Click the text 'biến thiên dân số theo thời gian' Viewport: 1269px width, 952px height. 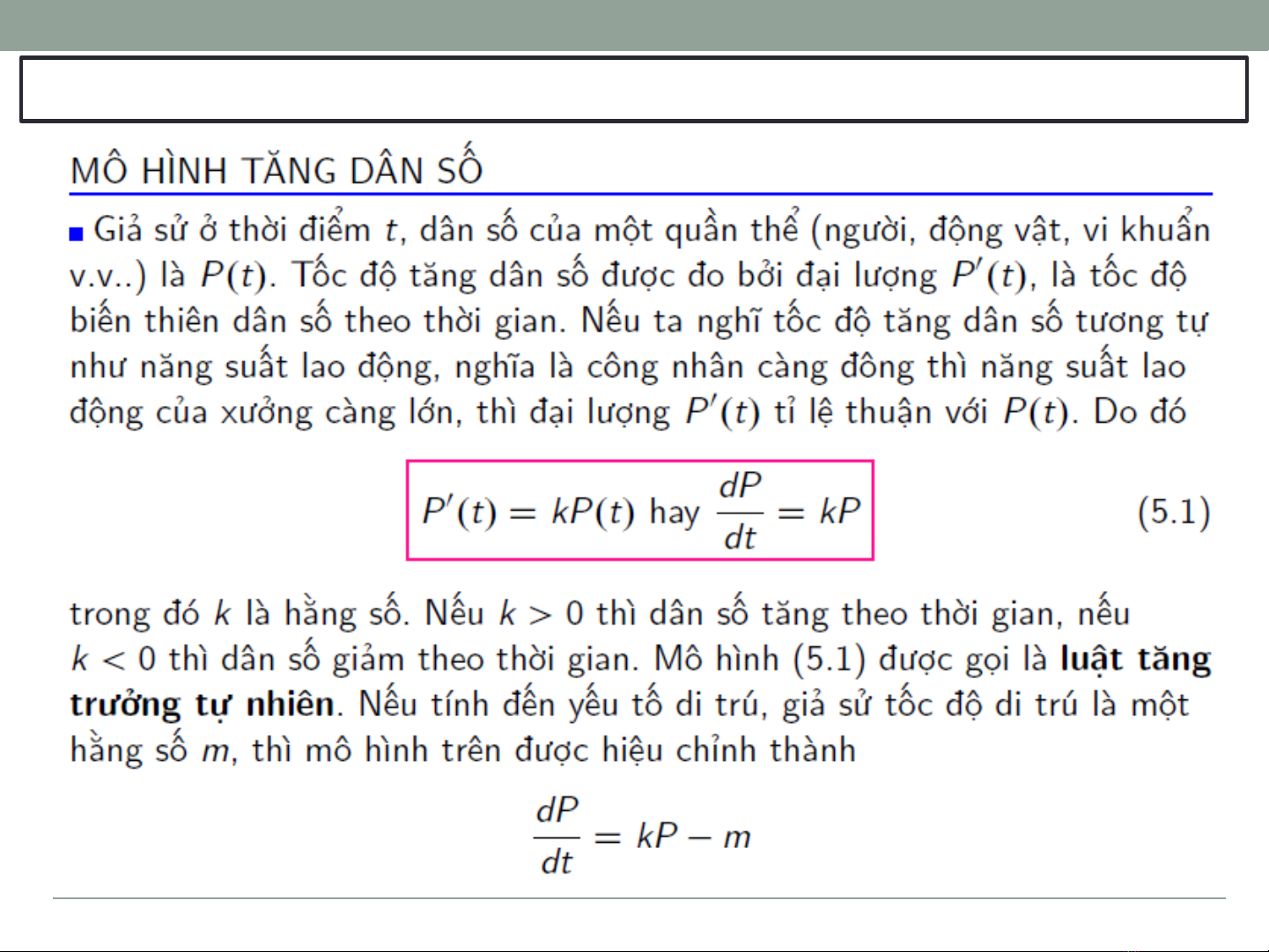pos(315,321)
